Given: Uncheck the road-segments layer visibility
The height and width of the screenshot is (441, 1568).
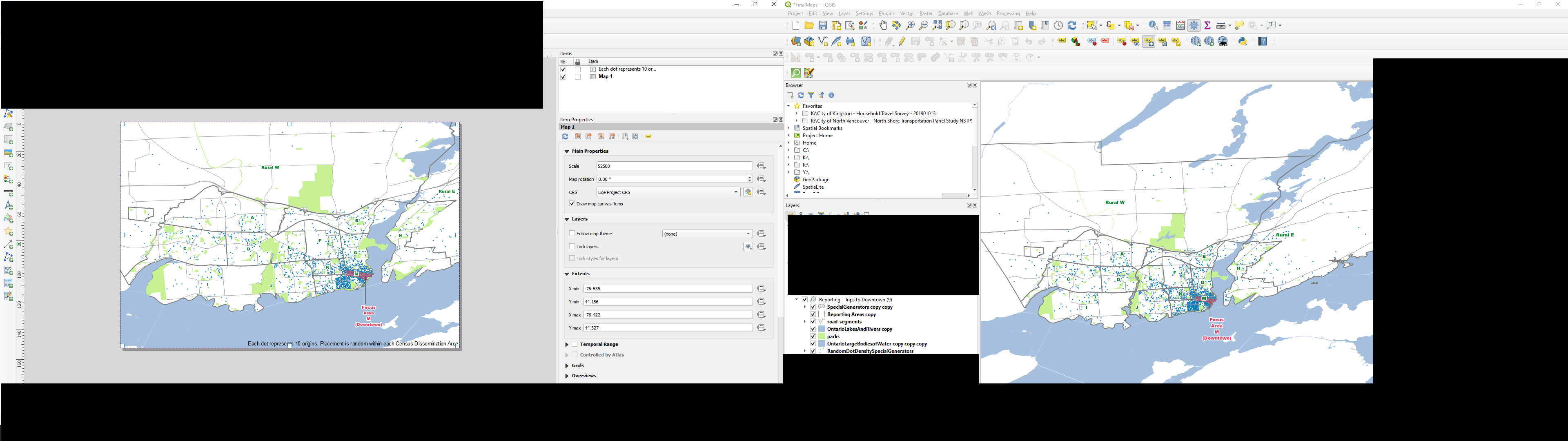Looking at the screenshot, I should 813,322.
